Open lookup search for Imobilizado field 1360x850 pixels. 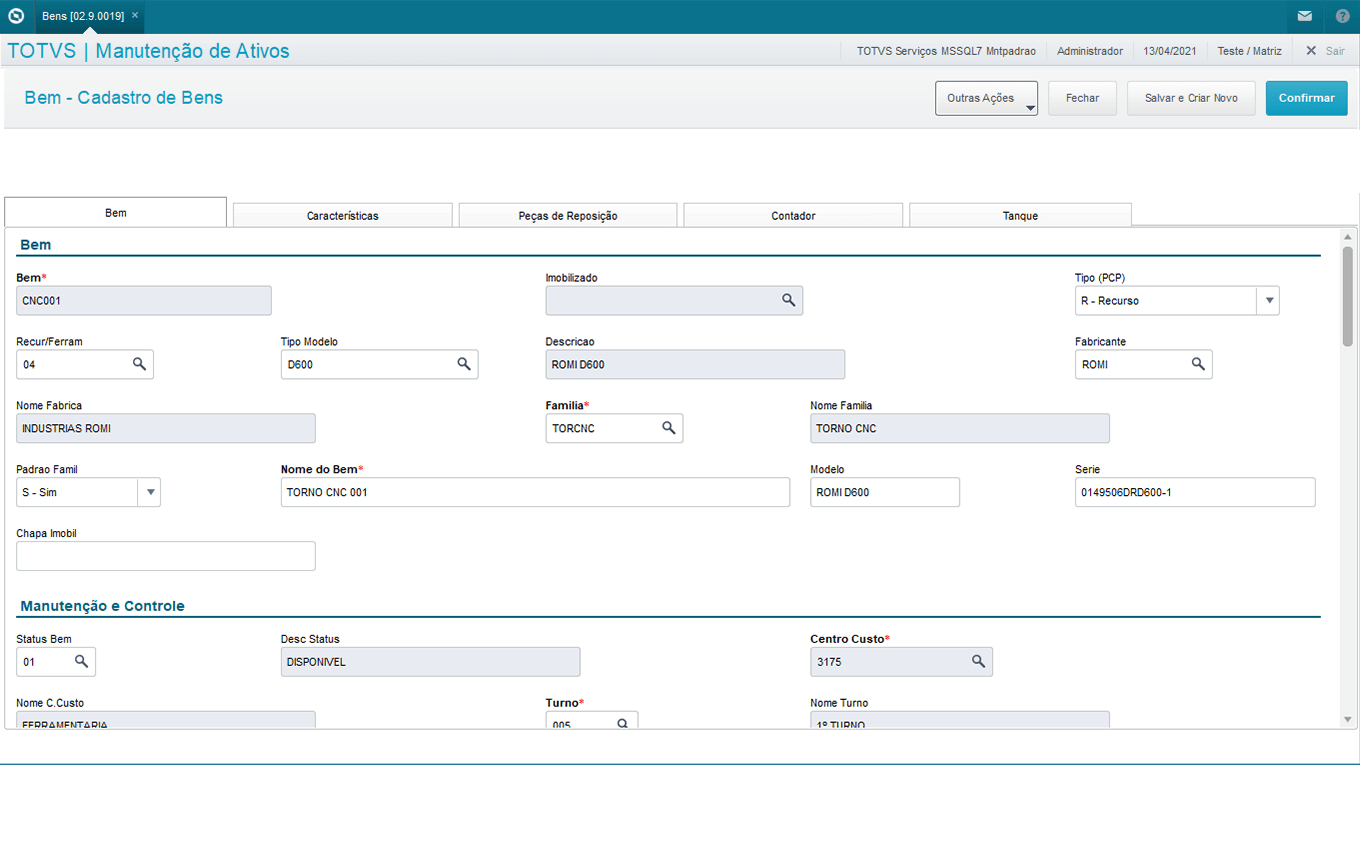coord(788,300)
